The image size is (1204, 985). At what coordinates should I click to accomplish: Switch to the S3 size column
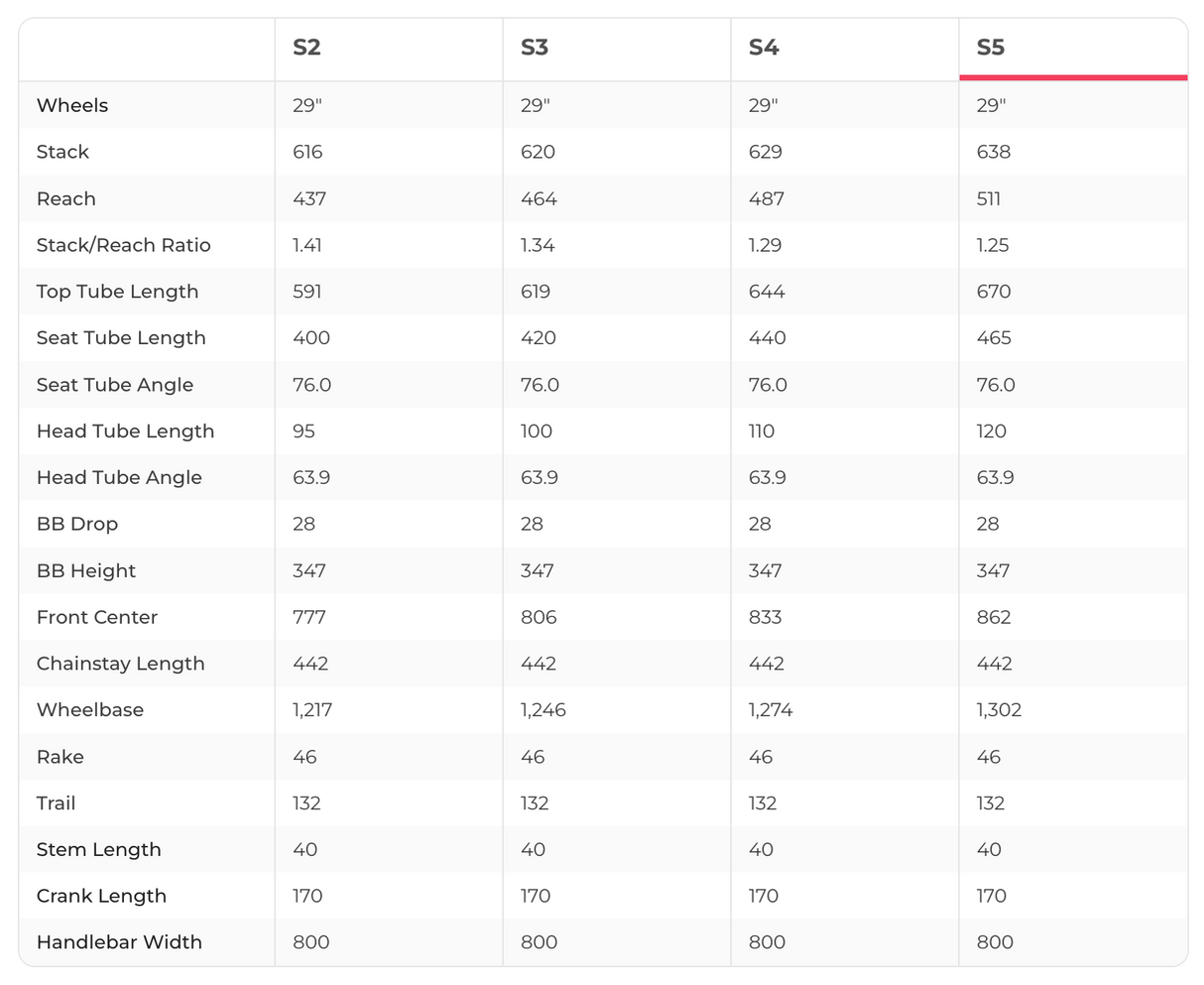535,48
